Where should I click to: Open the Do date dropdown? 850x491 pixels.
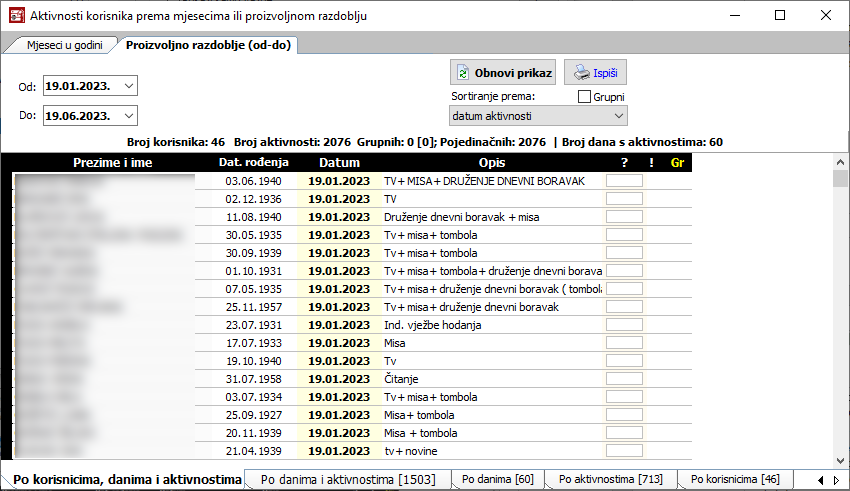click(x=128, y=116)
